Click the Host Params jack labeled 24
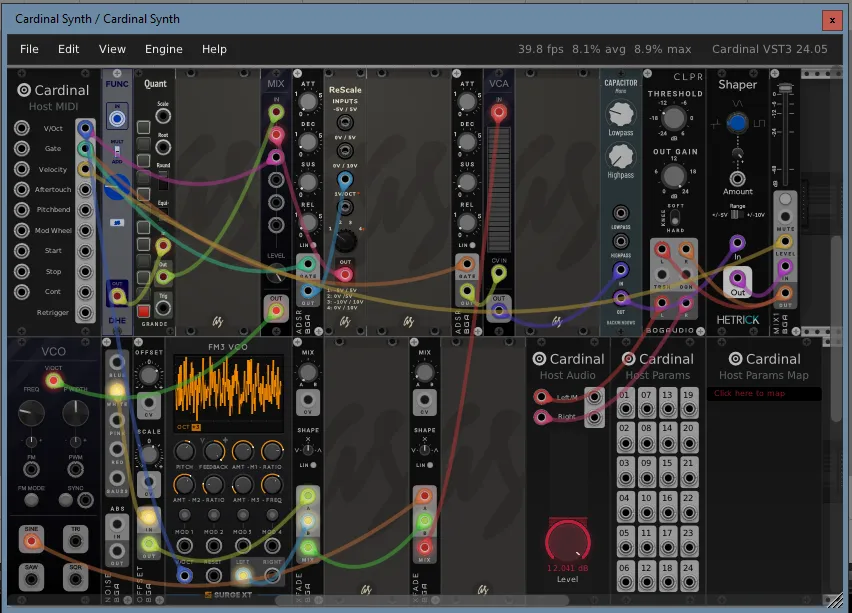This screenshot has width=852, height=613. tap(688, 582)
